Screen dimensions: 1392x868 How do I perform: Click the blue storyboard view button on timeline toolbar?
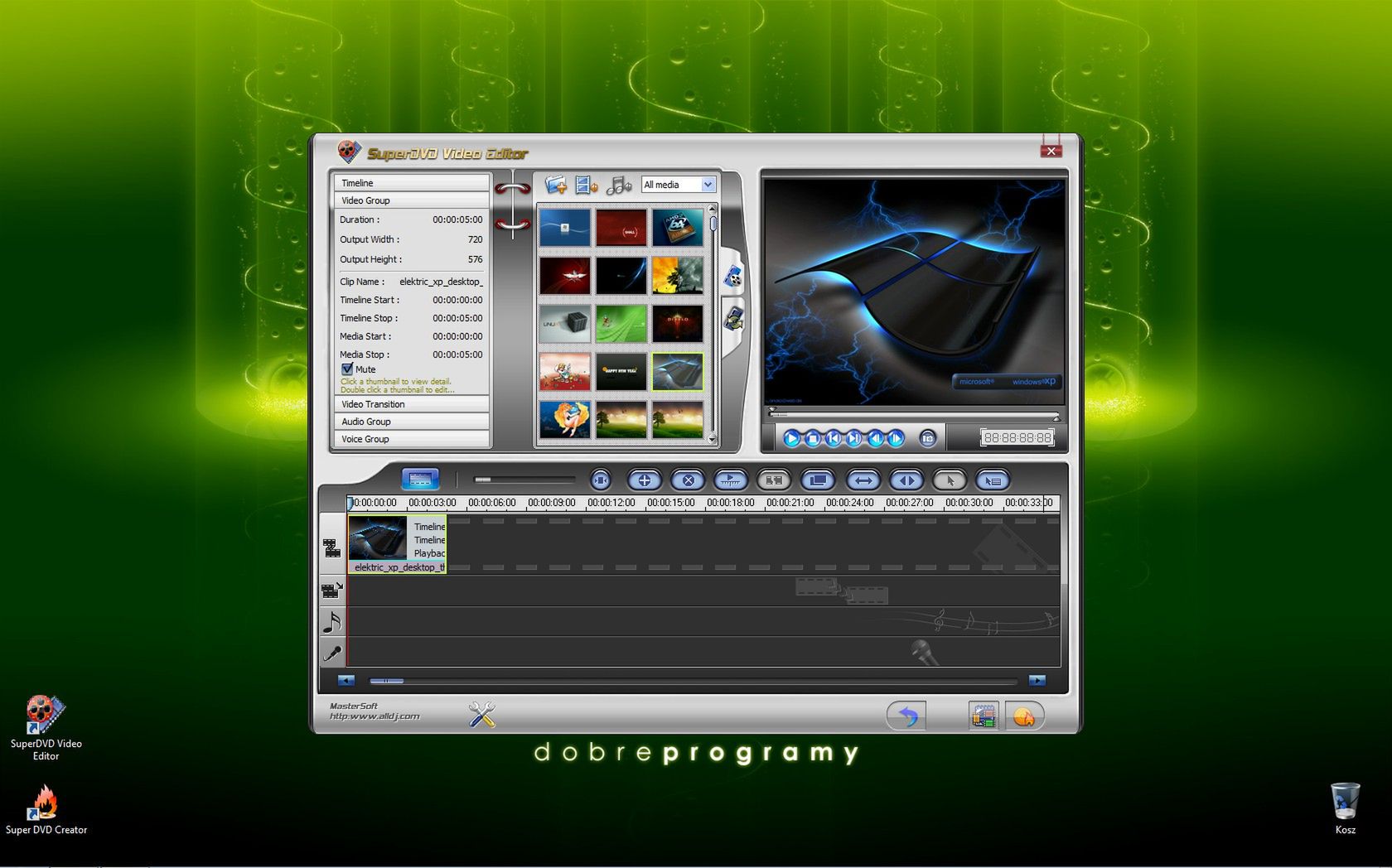click(420, 479)
